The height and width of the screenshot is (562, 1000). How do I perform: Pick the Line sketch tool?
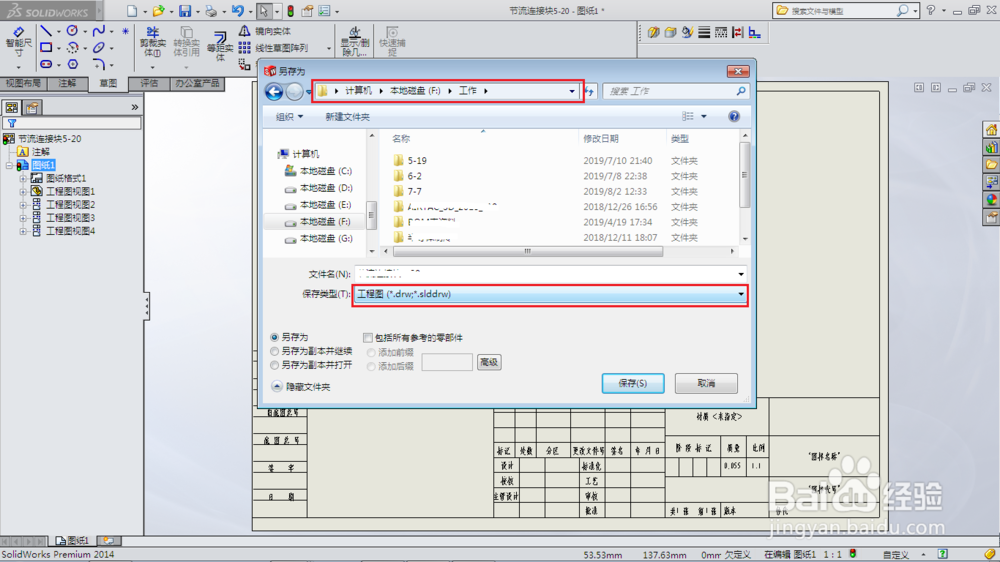[x=46, y=31]
